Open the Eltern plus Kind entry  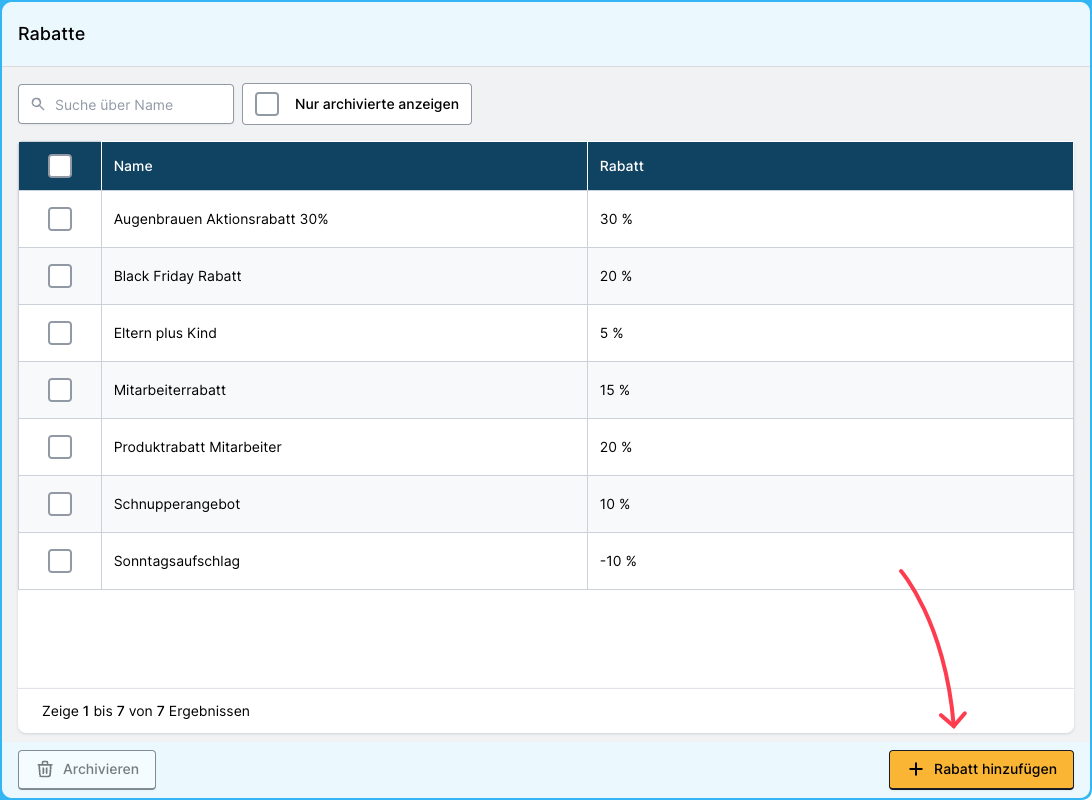tap(165, 333)
